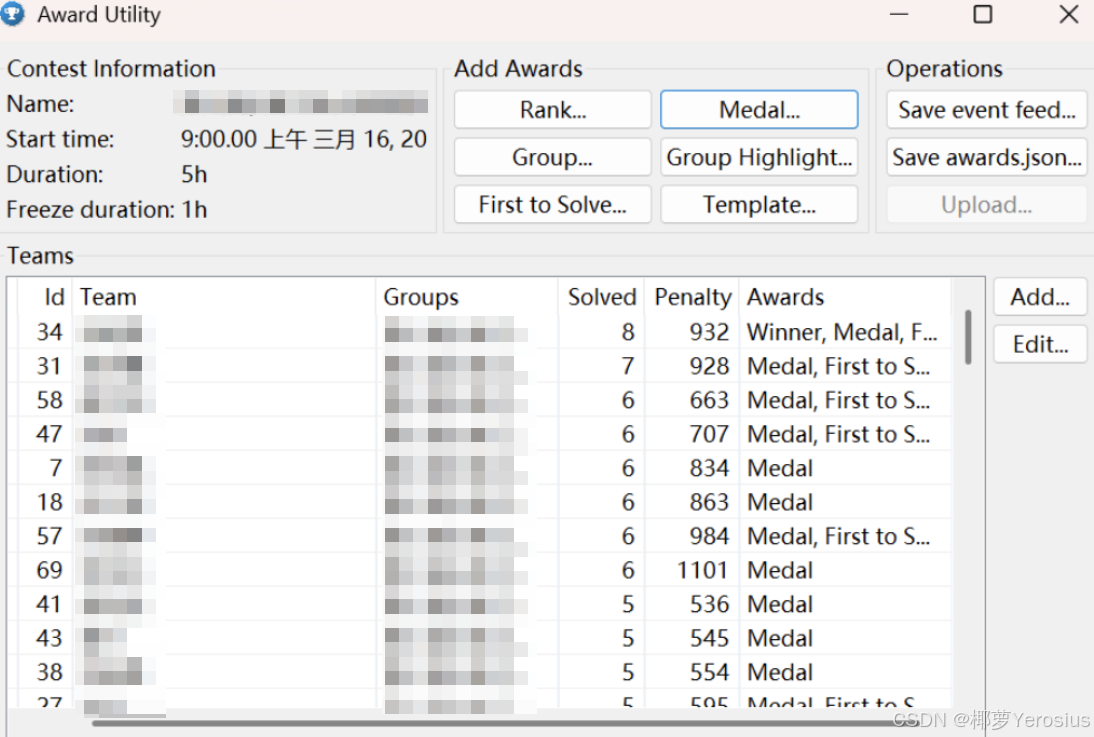Click penalty value 536
The height and width of the screenshot is (737, 1094).
709,604
